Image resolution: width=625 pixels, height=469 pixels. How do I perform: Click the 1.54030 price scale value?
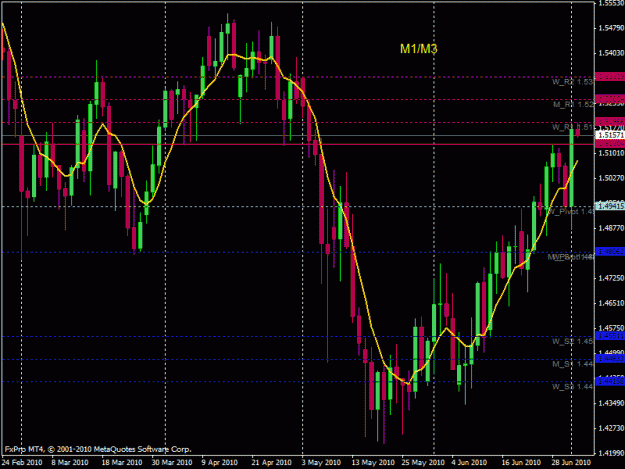pos(611,53)
